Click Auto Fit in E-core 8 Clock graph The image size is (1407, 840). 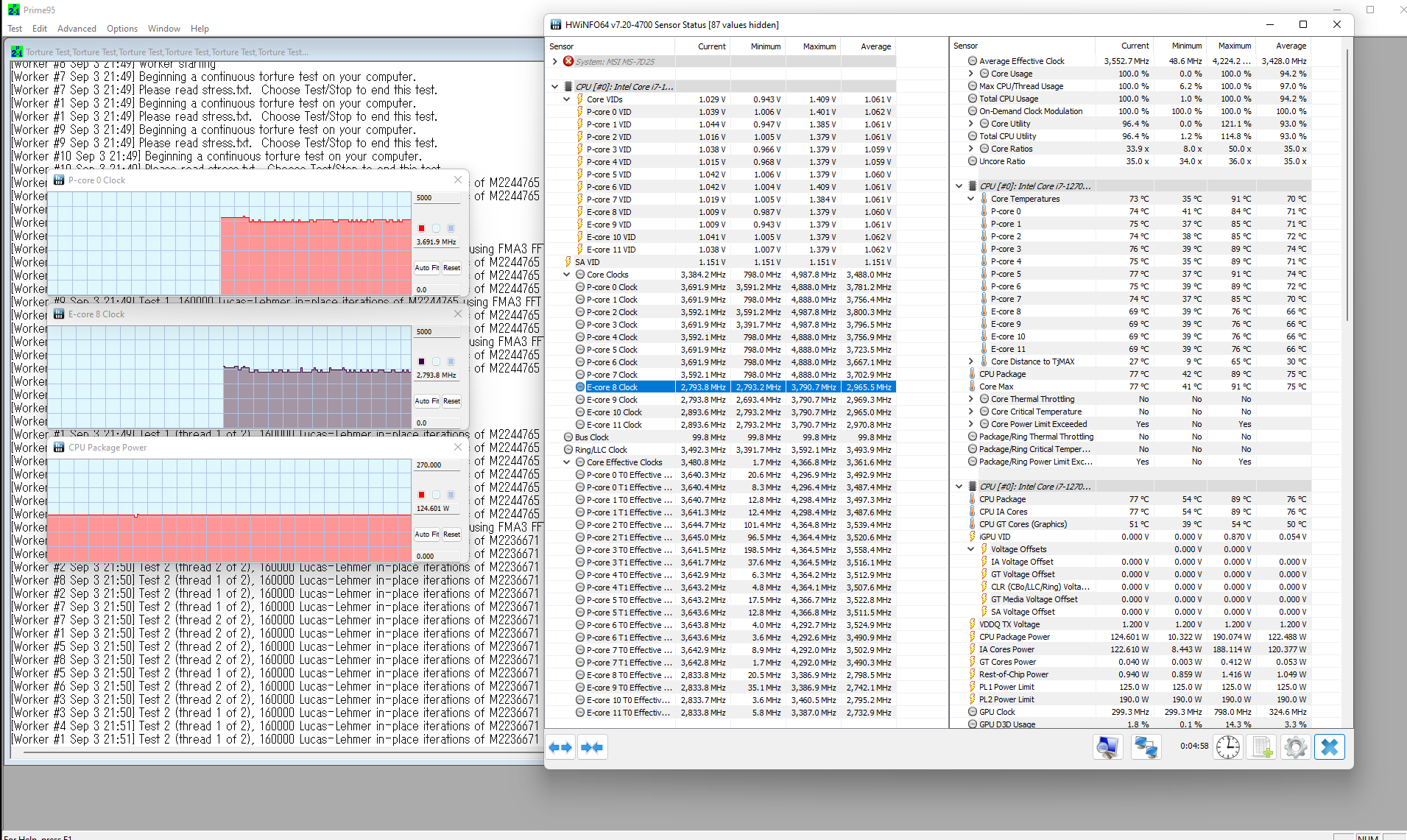(427, 401)
